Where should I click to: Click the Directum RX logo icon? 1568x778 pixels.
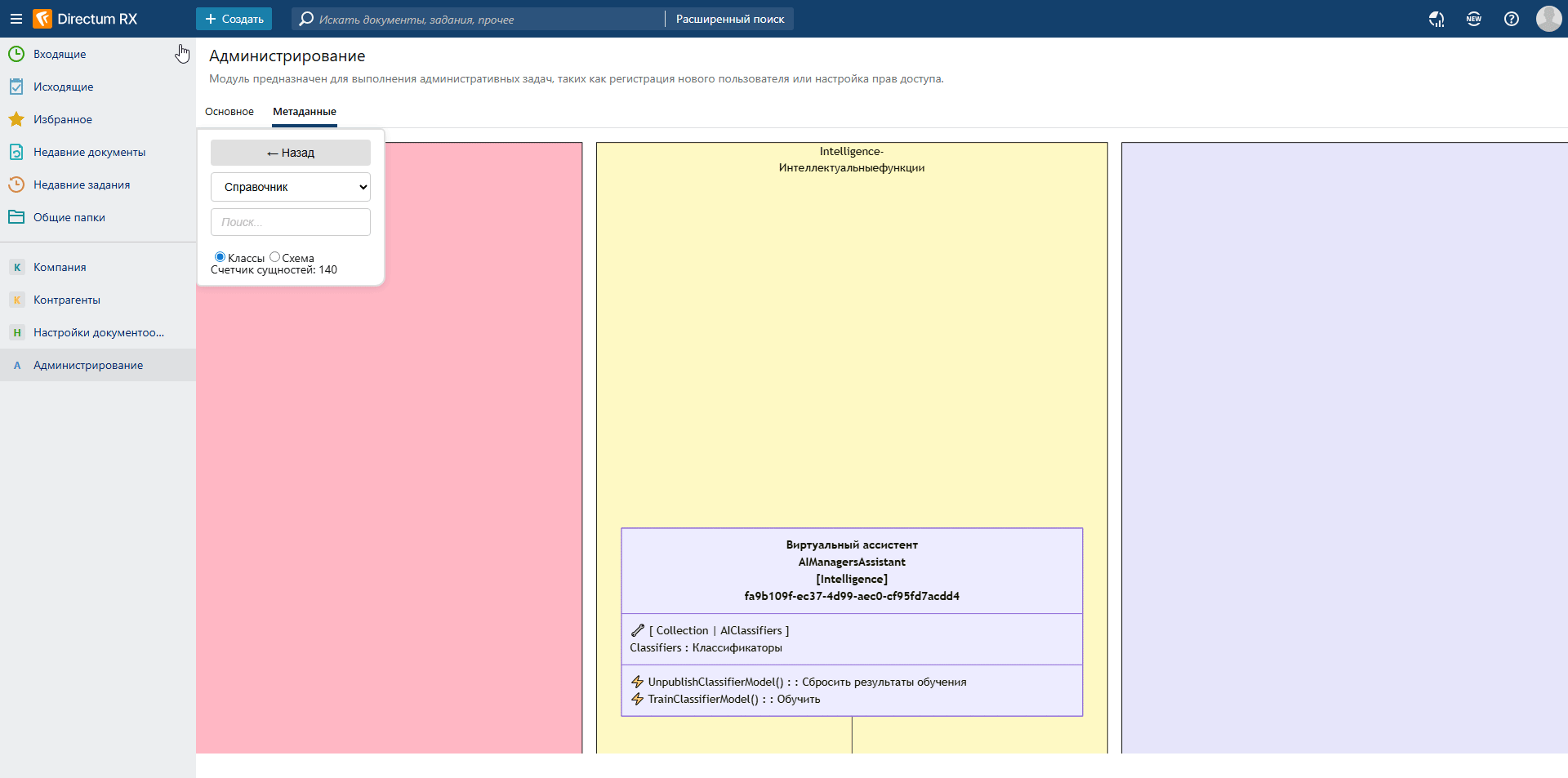coord(42,19)
